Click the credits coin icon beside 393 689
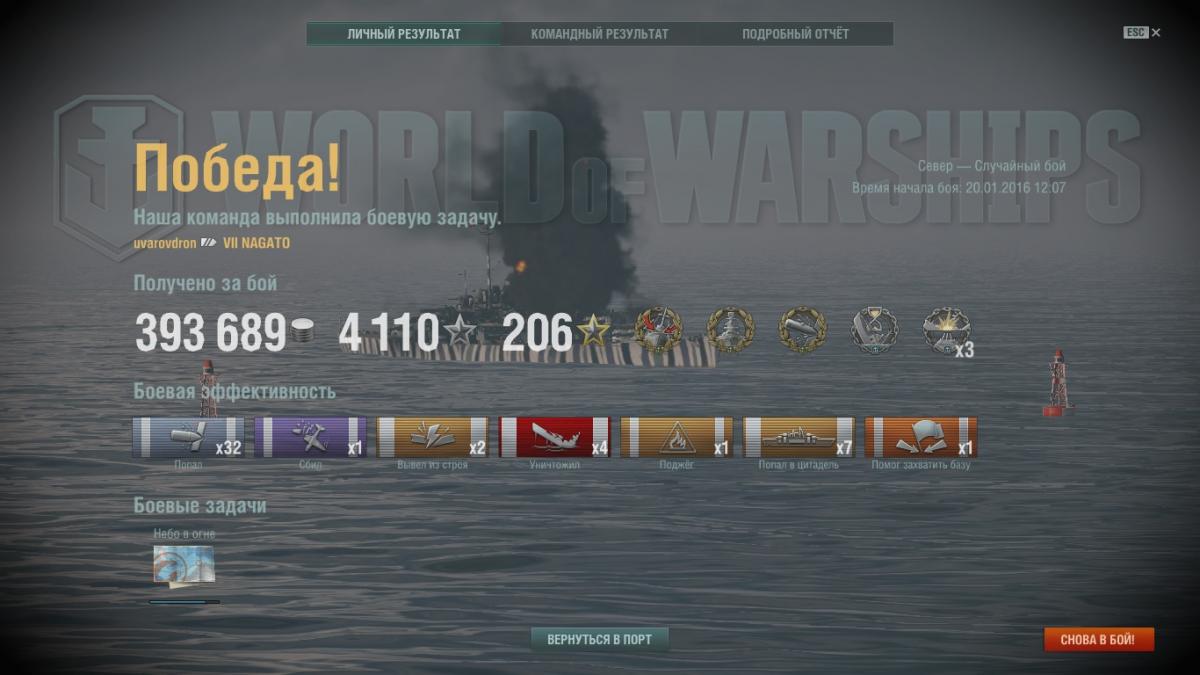This screenshot has width=1200, height=675. coord(301,331)
